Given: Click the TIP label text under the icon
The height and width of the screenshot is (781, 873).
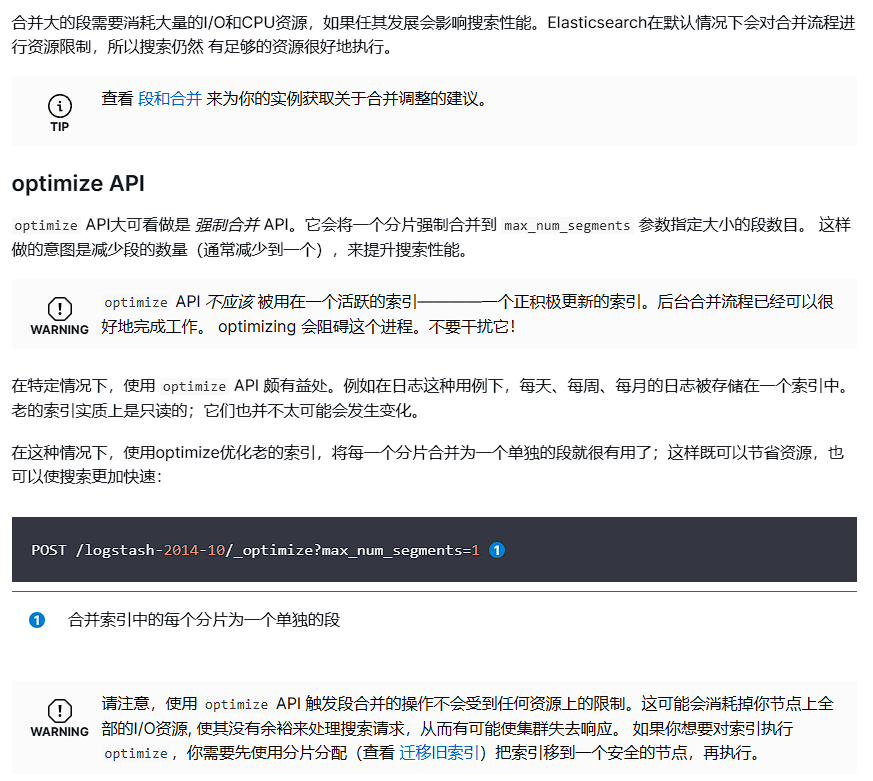Looking at the screenshot, I should click(60, 127).
